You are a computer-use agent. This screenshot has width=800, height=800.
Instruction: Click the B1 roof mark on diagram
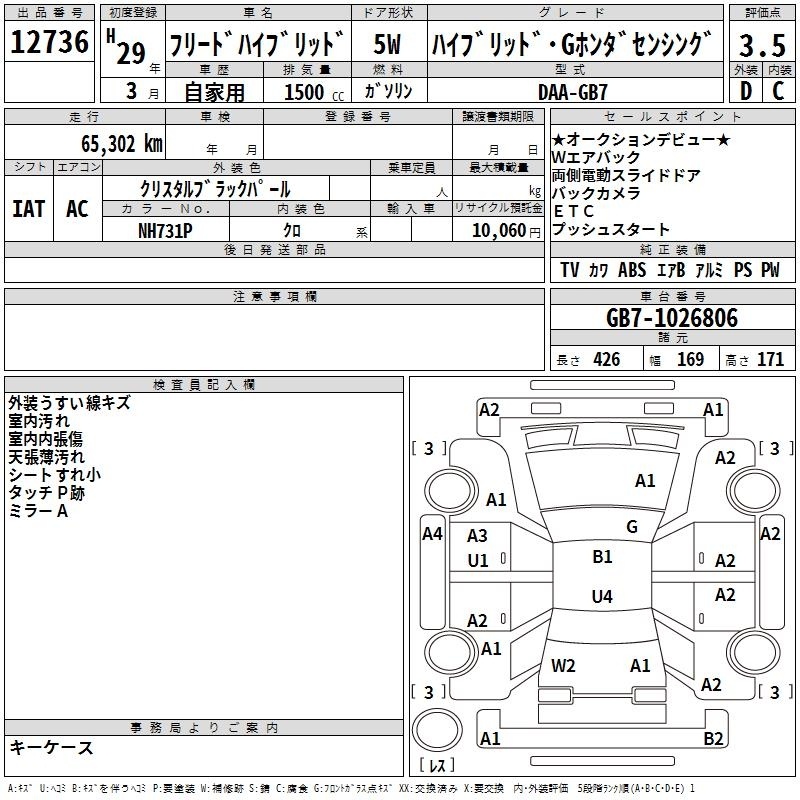tap(602, 557)
